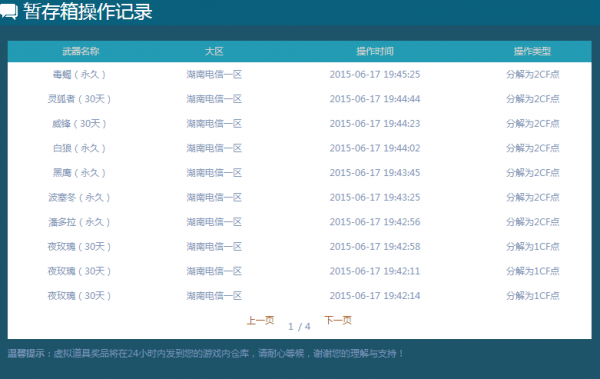Click 分解为1CF点 in the last row
Screen dimensions: 600x379
533,296
